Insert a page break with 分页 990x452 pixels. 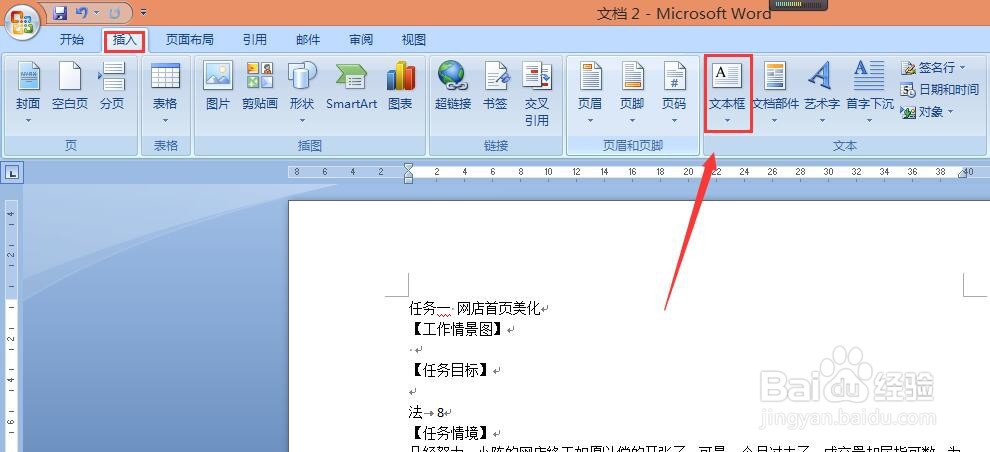pyautogui.click(x=112, y=85)
